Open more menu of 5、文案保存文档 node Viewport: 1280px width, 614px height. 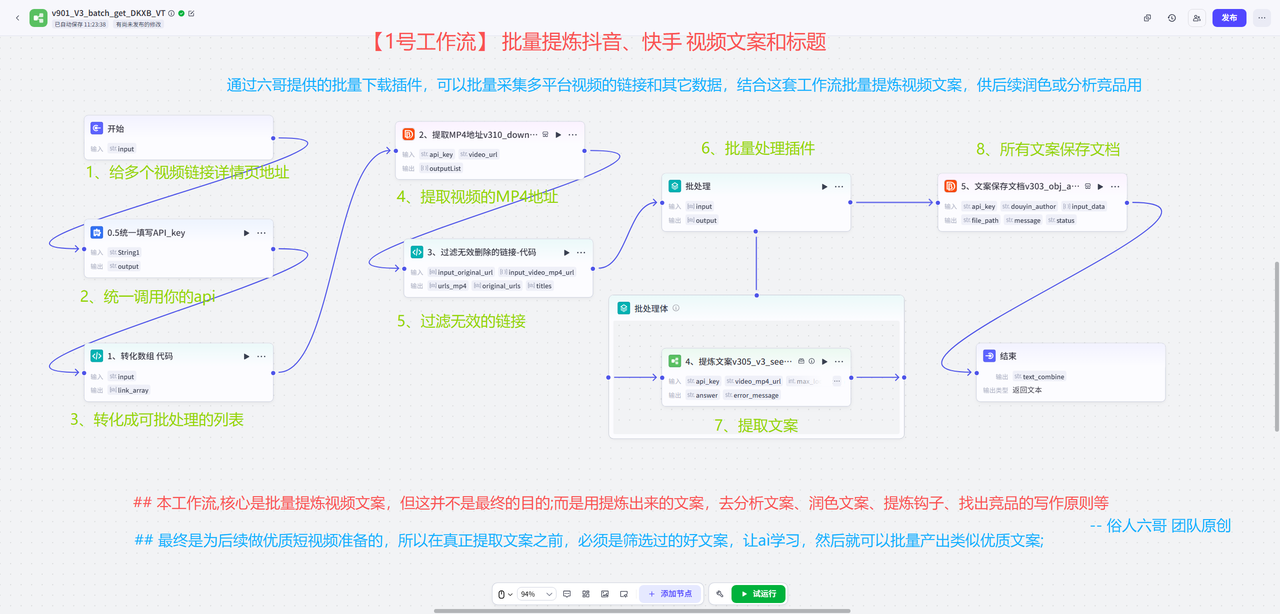1115,186
